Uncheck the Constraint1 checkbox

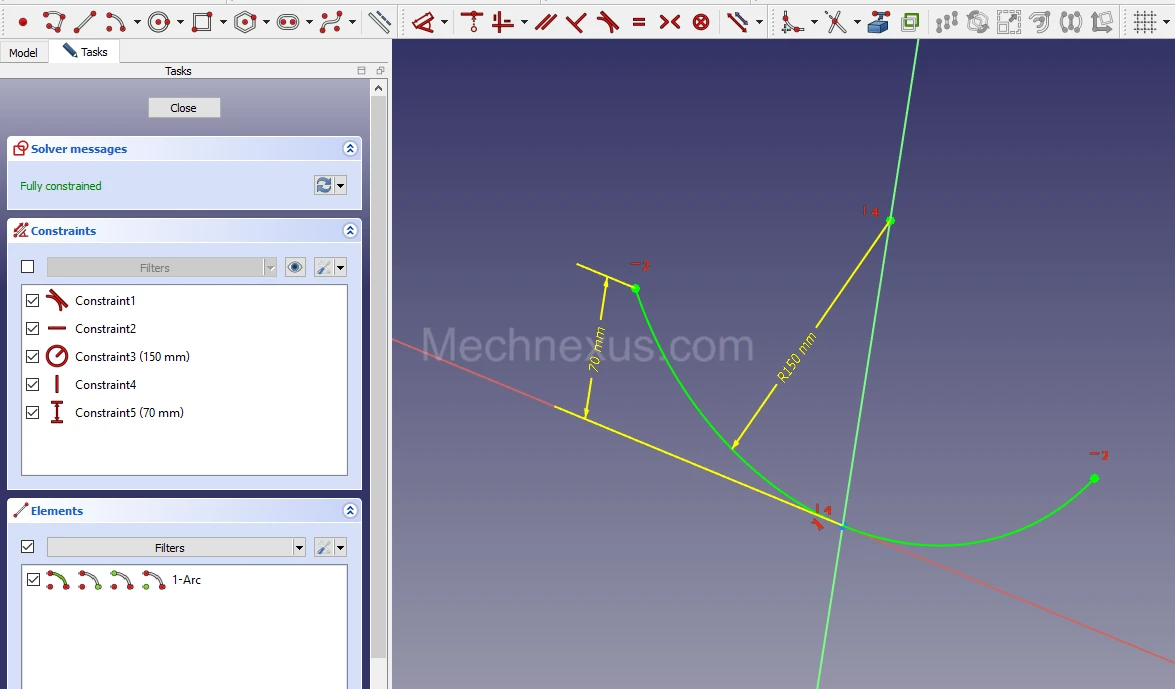[32, 301]
